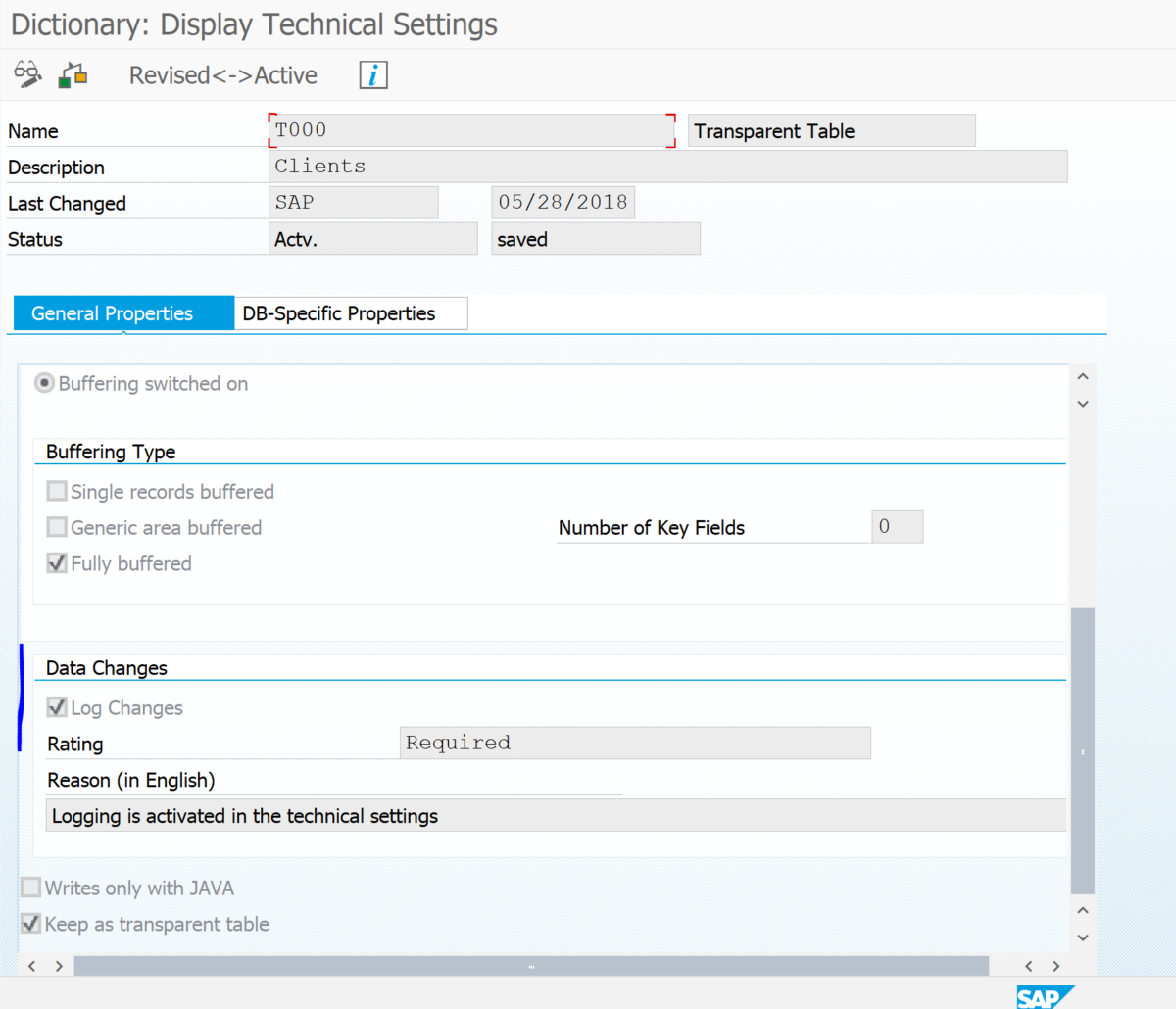Click the Number of Key Fields box
The height and width of the screenshot is (1009, 1176).
(x=897, y=527)
